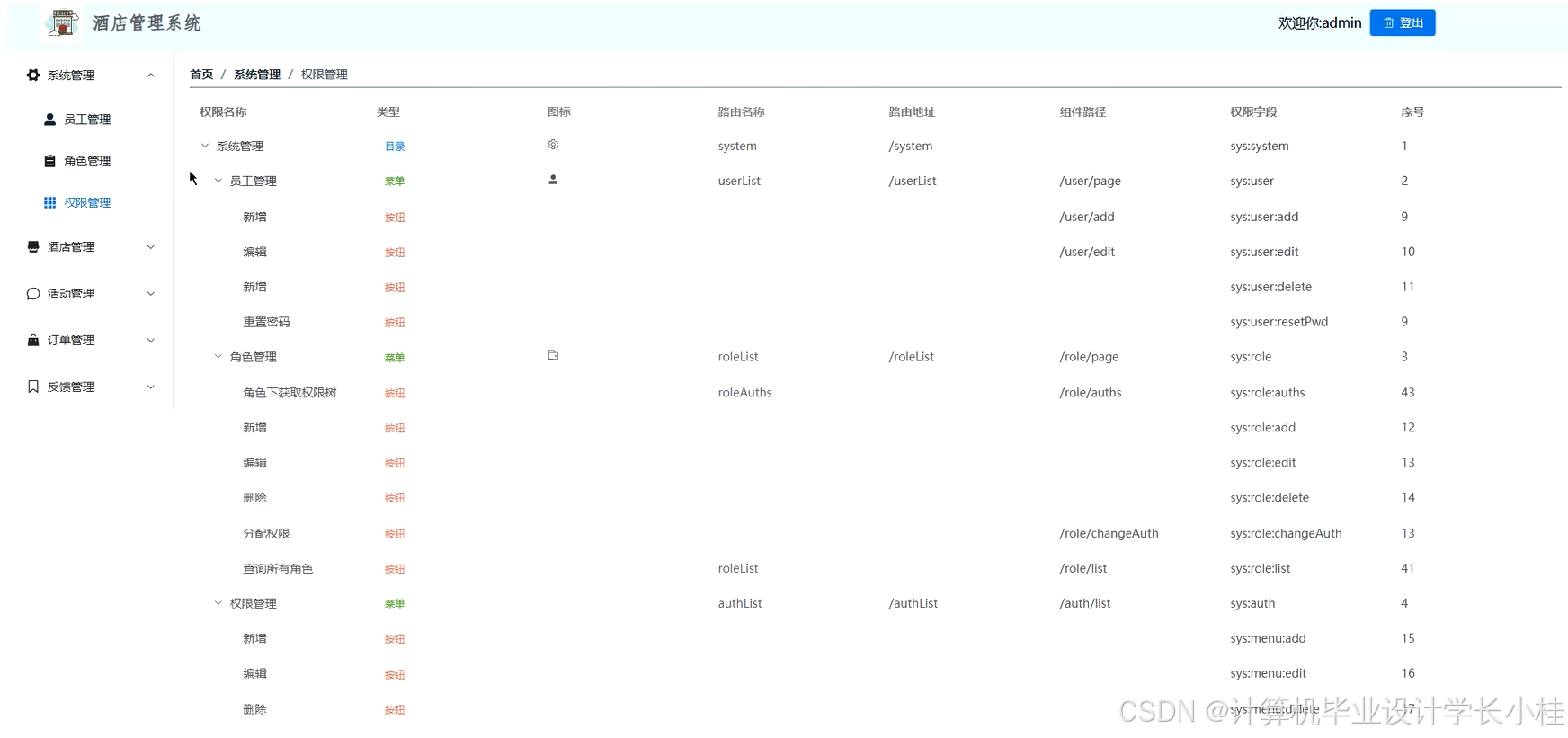Click the 角色下获取权限树 row name
Viewport: 1568px width, 738px height.
pyautogui.click(x=290, y=393)
